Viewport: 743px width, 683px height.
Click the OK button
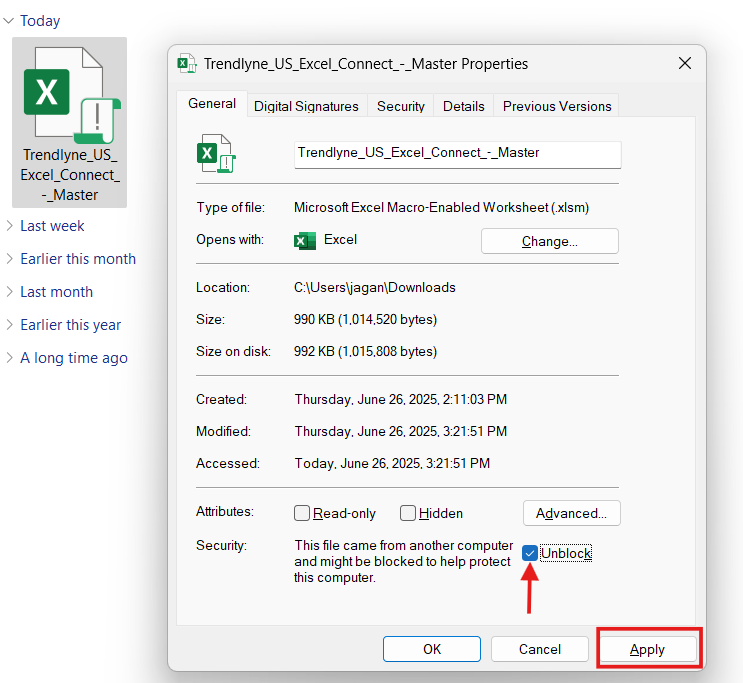(432, 649)
